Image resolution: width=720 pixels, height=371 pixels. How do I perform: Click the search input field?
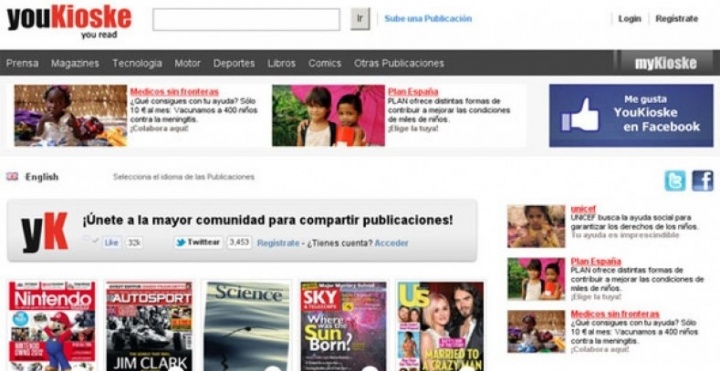point(246,19)
